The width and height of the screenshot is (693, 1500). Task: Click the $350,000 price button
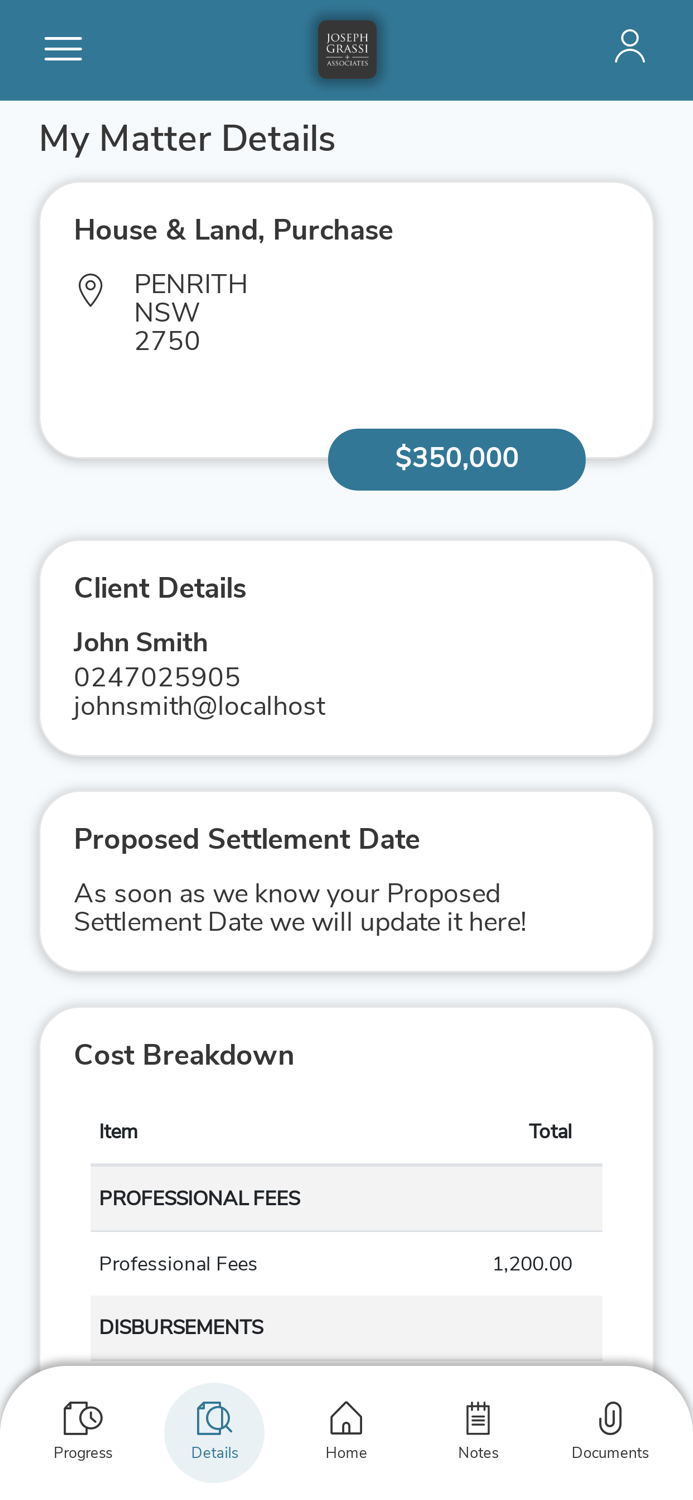pyautogui.click(x=457, y=458)
